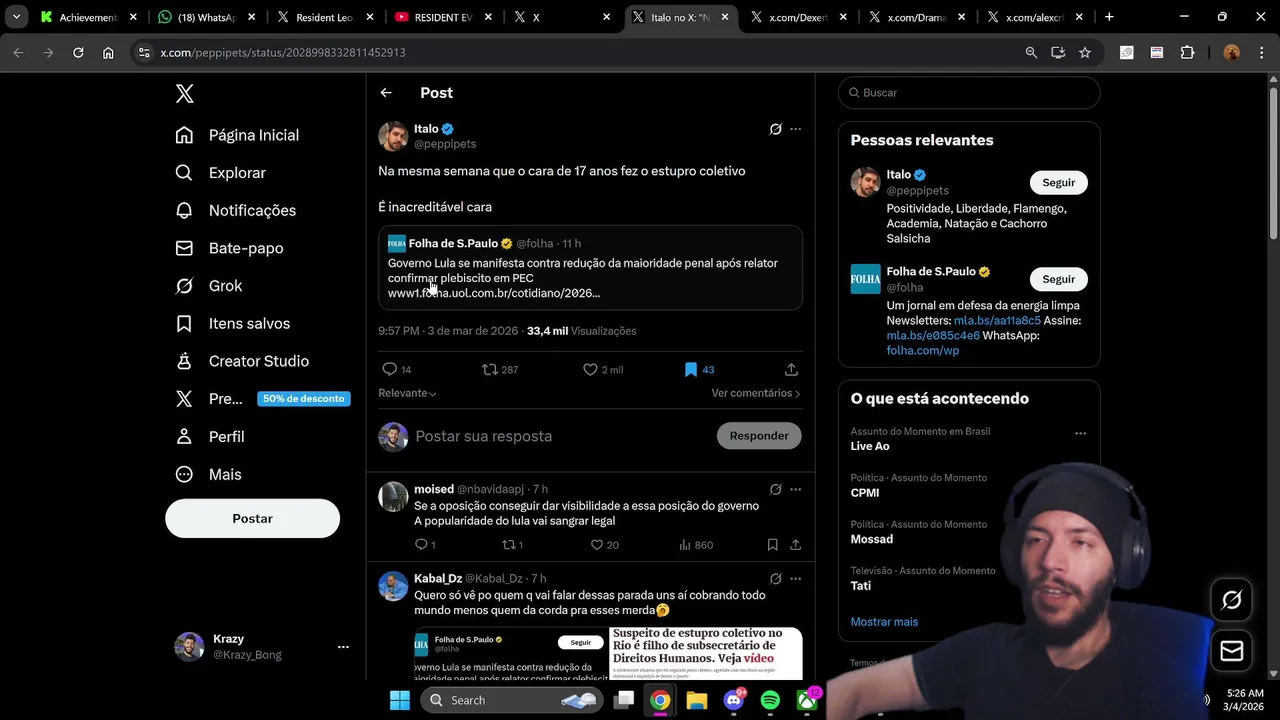1280x720 pixels.
Task: Open Grok icon on Italo's post
Action: tap(775, 129)
